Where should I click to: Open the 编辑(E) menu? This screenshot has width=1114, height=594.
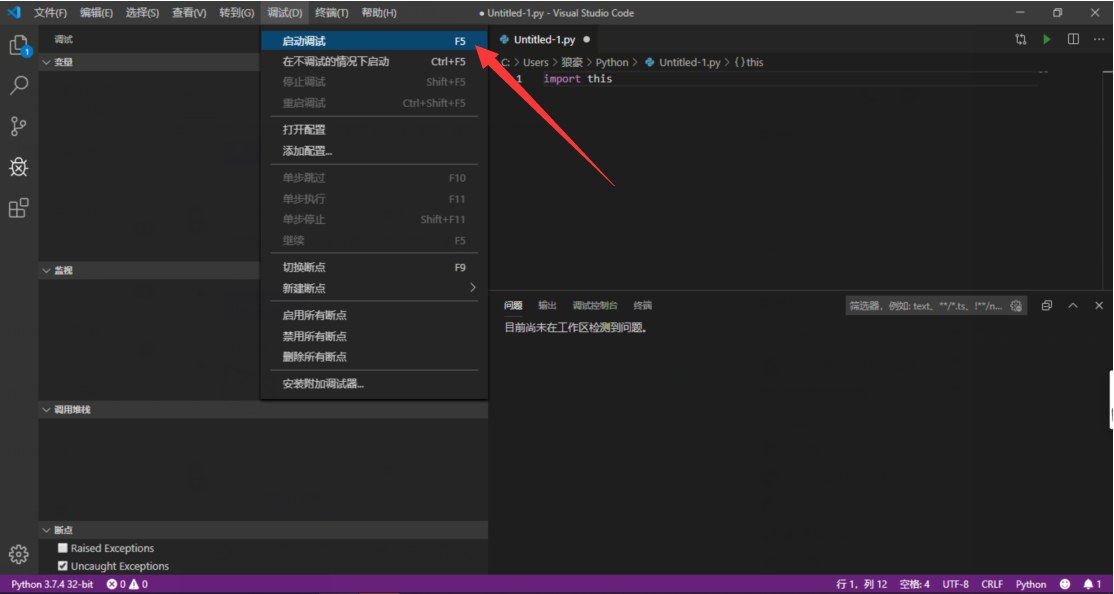pyautogui.click(x=96, y=13)
